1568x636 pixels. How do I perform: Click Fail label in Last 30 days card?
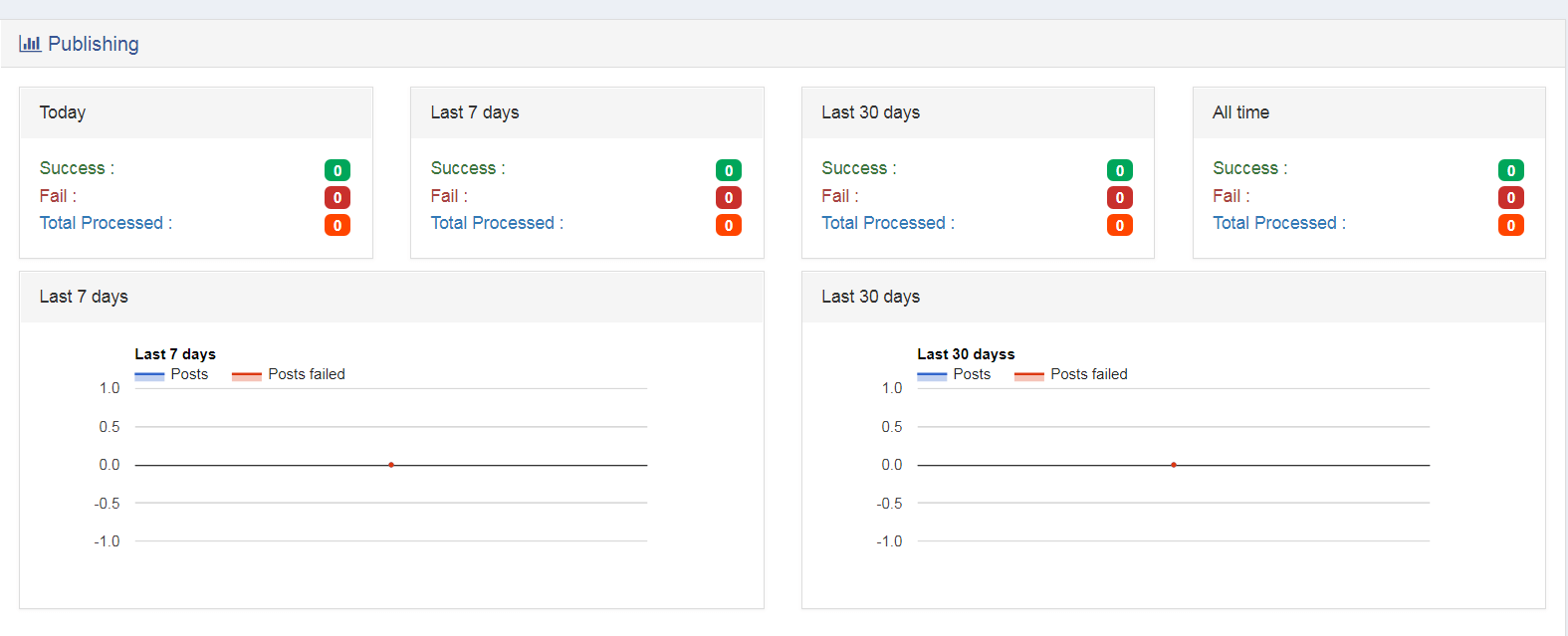[840, 196]
